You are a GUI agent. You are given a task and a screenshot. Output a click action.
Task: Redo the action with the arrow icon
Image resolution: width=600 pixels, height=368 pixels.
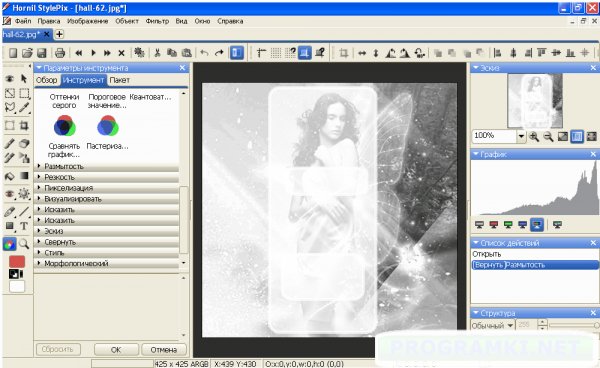click(x=219, y=53)
